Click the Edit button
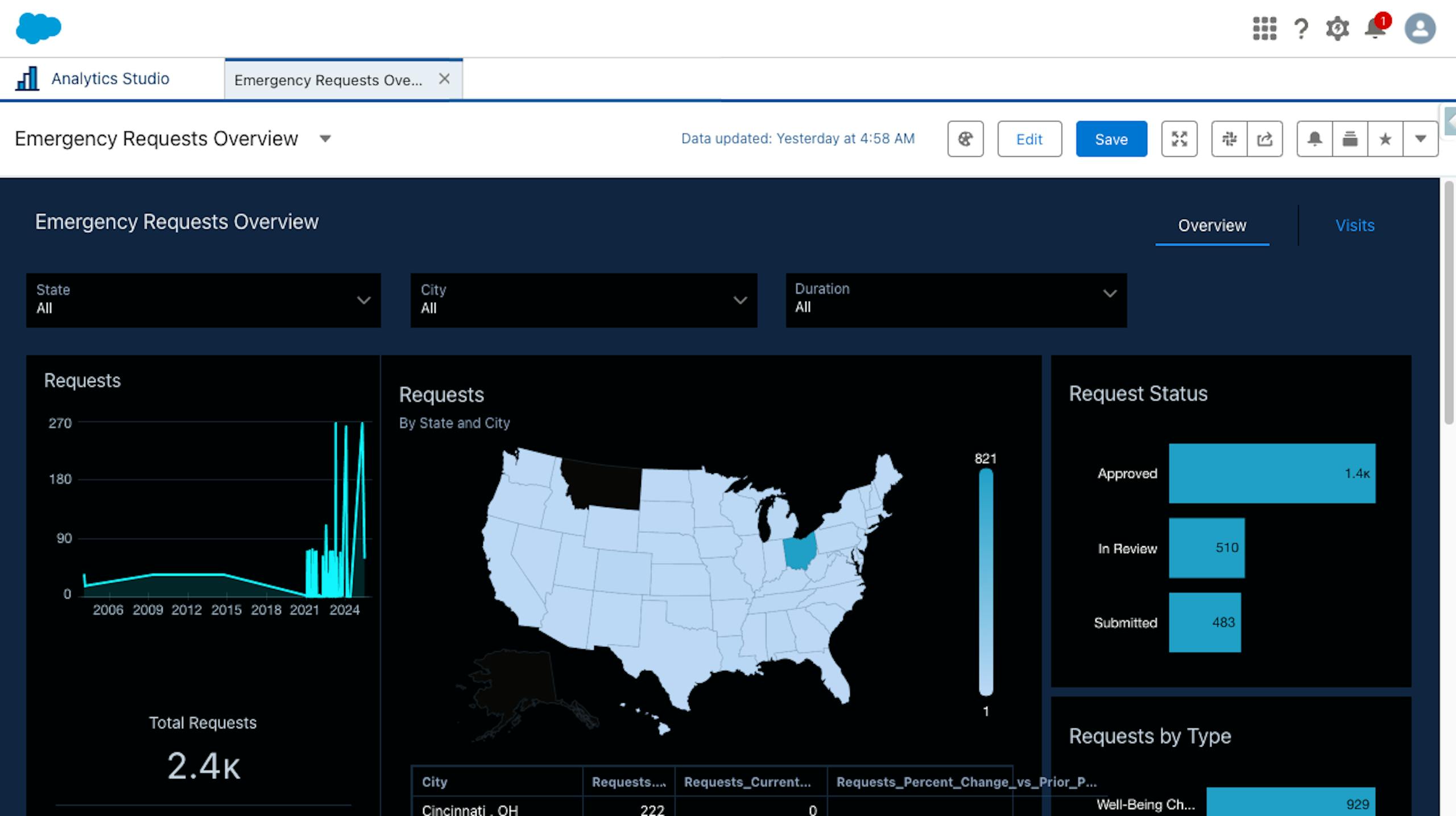 pyautogui.click(x=1029, y=139)
